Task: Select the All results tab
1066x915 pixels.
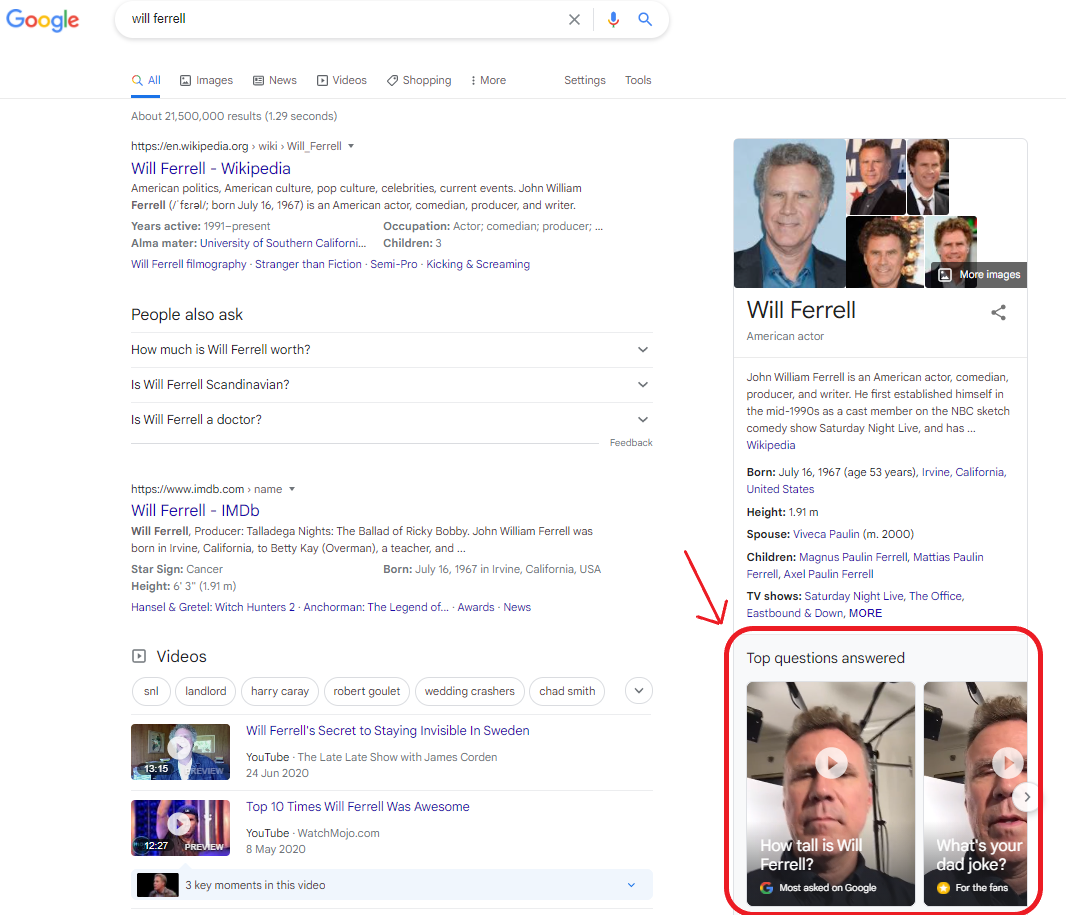Action: click(146, 80)
